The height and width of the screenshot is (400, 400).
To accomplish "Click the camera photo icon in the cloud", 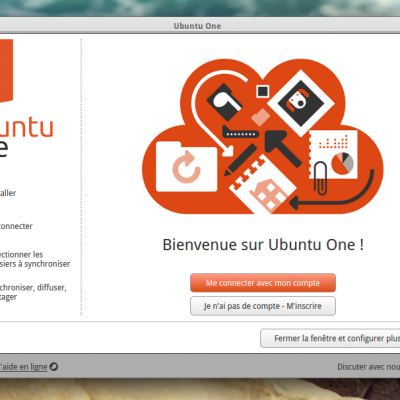I will pyautogui.click(x=301, y=103).
